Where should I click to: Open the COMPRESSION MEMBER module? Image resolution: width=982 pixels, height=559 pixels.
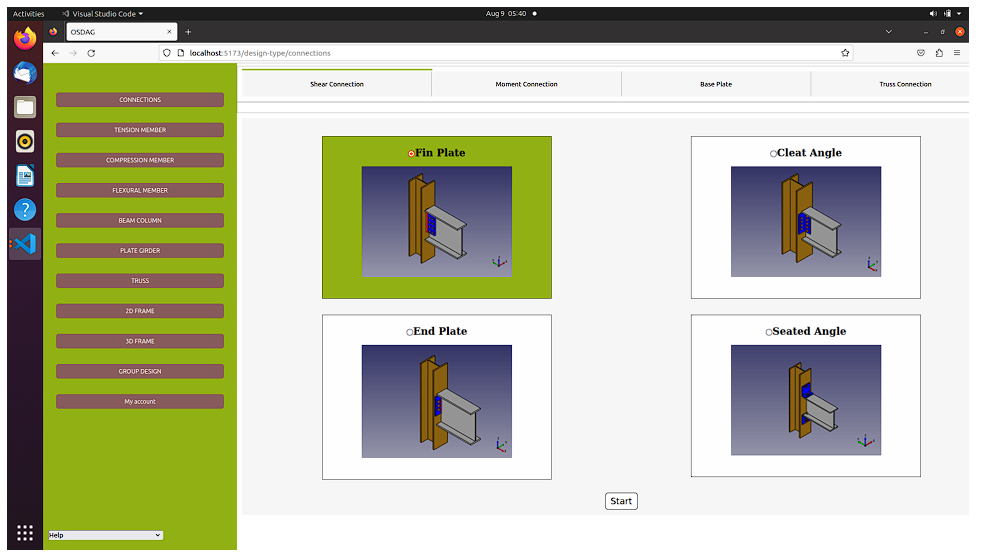[x=140, y=160]
